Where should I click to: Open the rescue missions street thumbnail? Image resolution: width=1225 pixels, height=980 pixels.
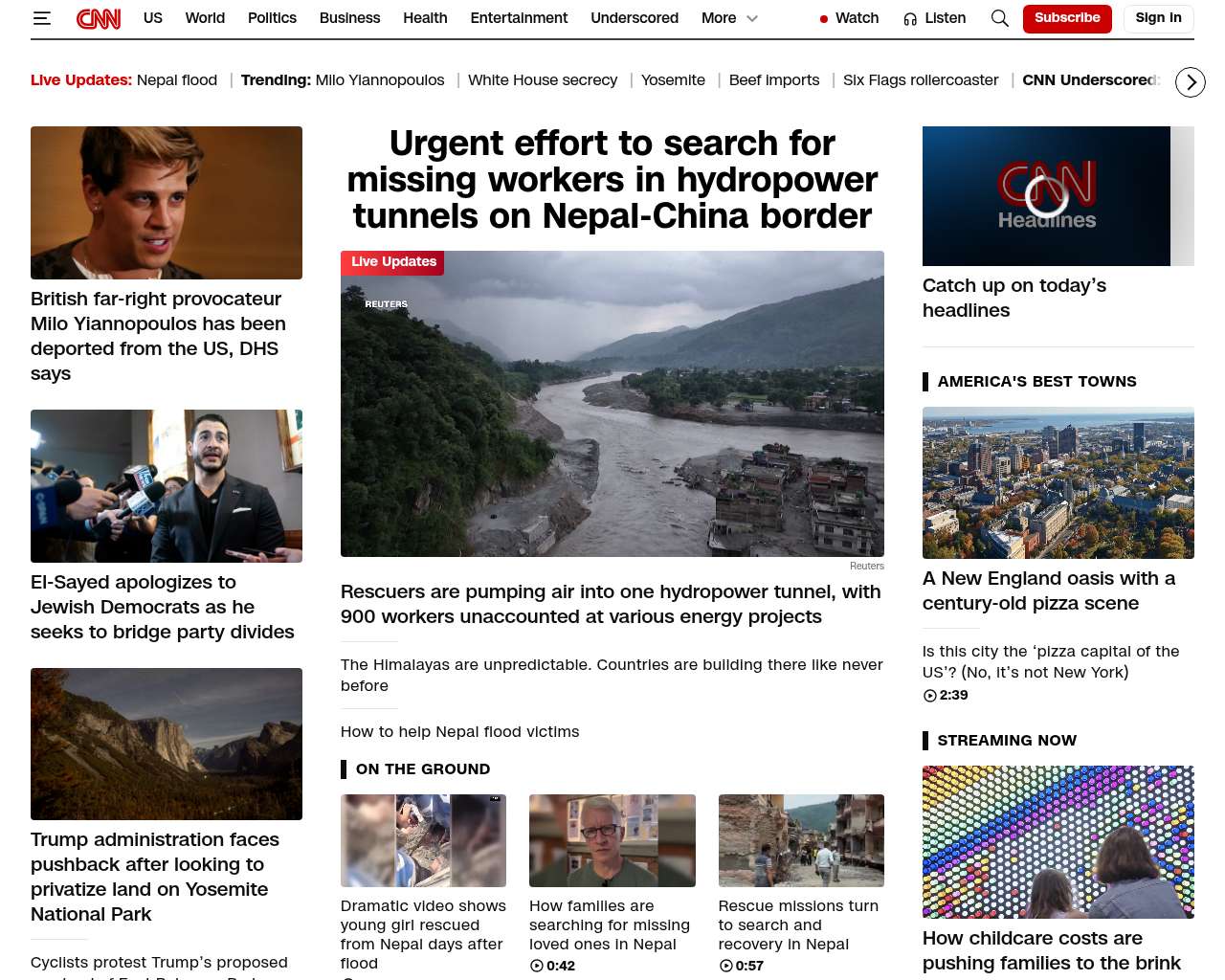[801, 840]
